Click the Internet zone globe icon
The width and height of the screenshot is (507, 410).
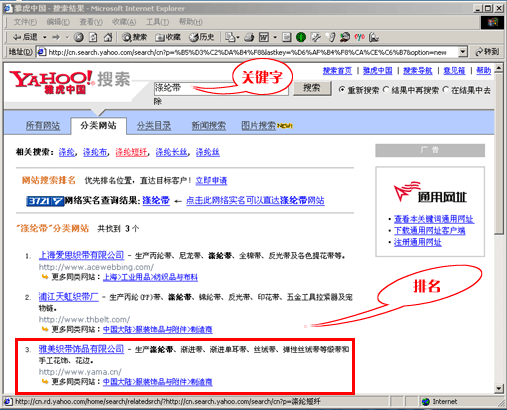click(426, 402)
